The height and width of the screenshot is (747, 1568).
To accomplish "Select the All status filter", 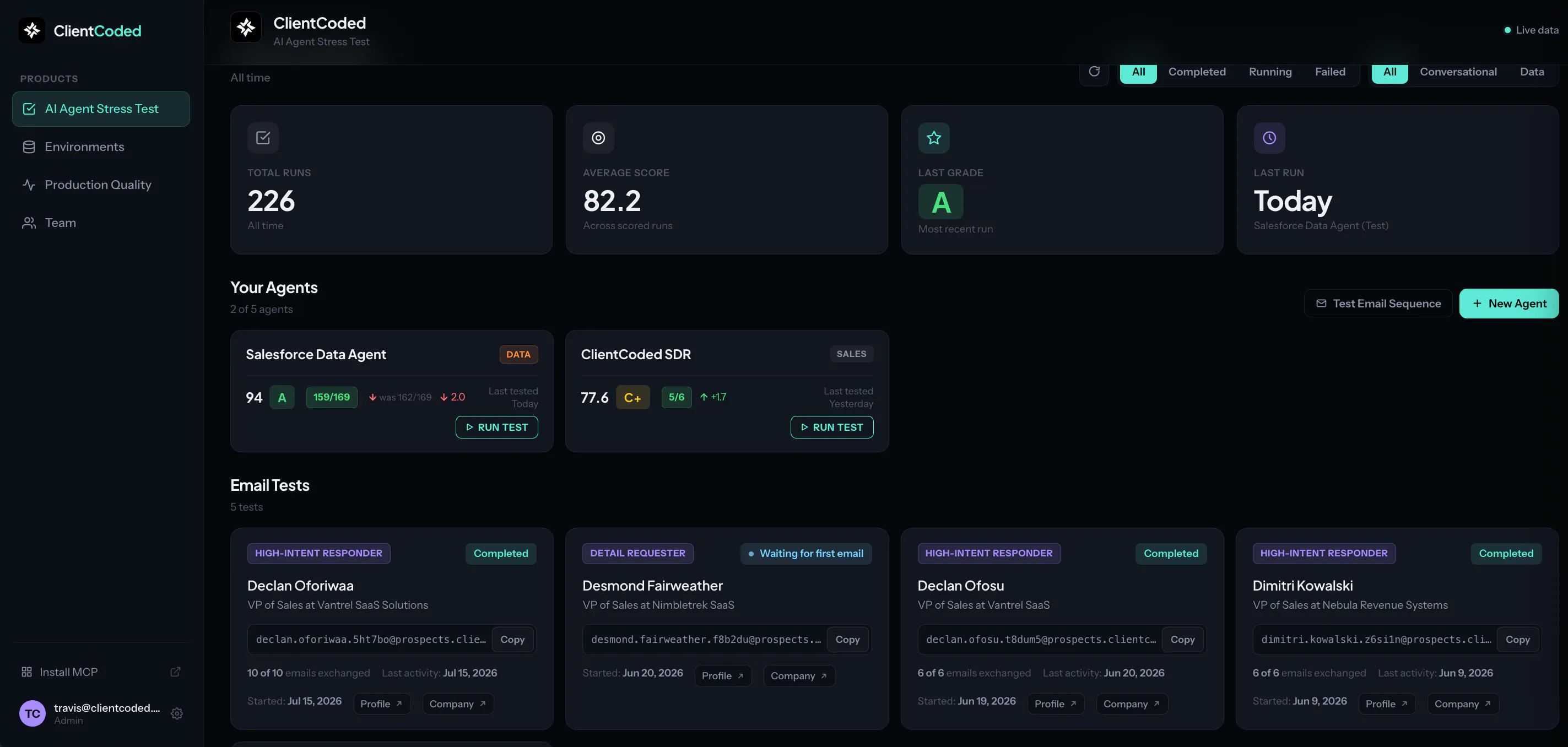I will (1138, 72).
